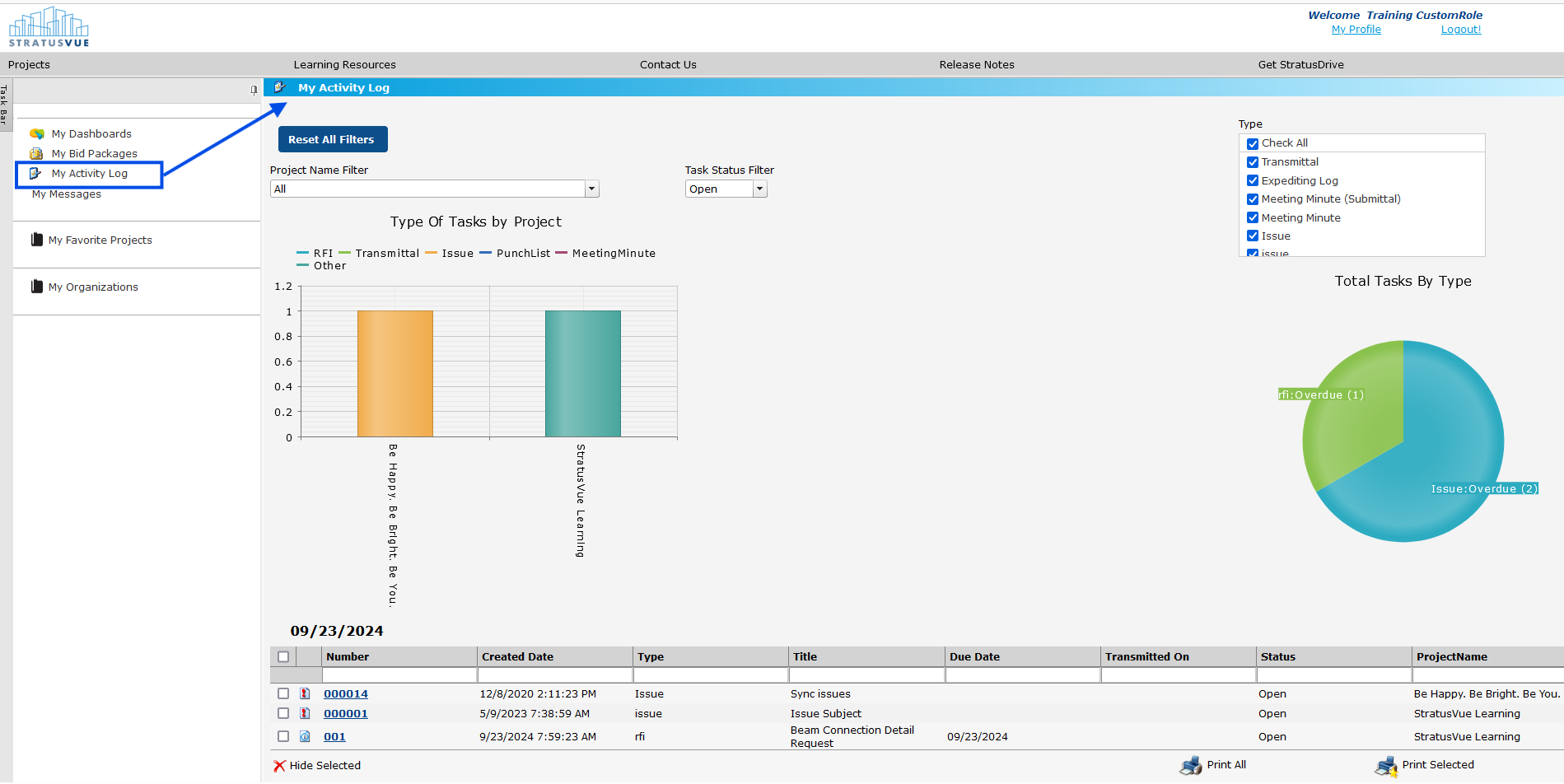Viewport: 1564px width, 784px height.
Task: Uncheck the Transmittal type checkbox
Action: click(x=1253, y=162)
